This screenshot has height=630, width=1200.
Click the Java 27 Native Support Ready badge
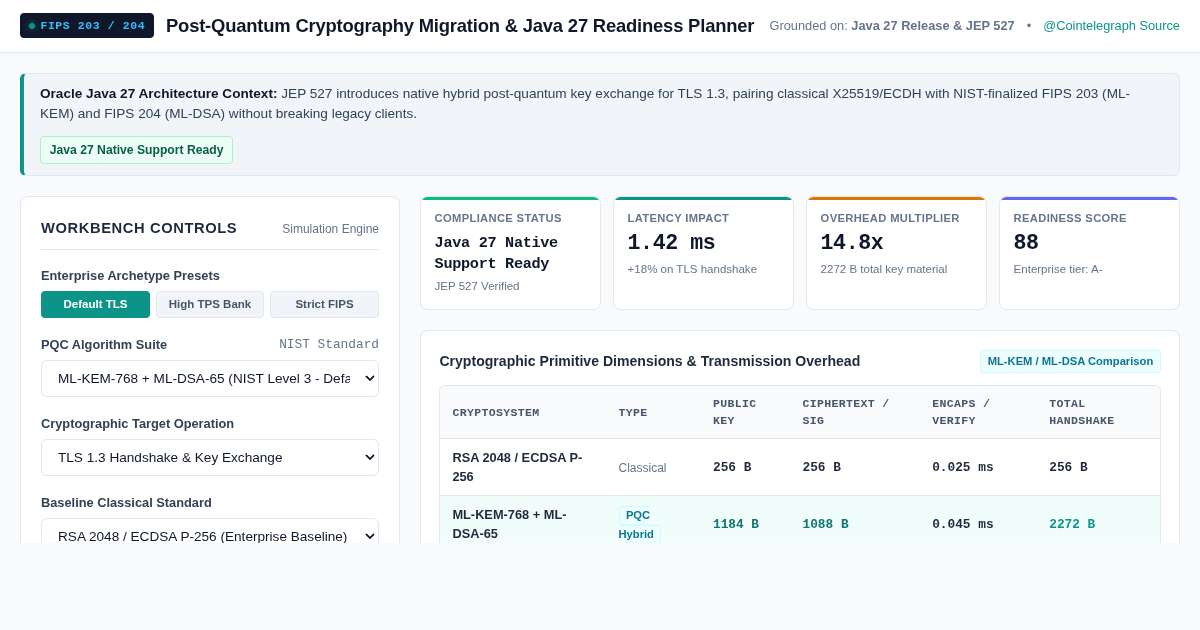(x=136, y=150)
